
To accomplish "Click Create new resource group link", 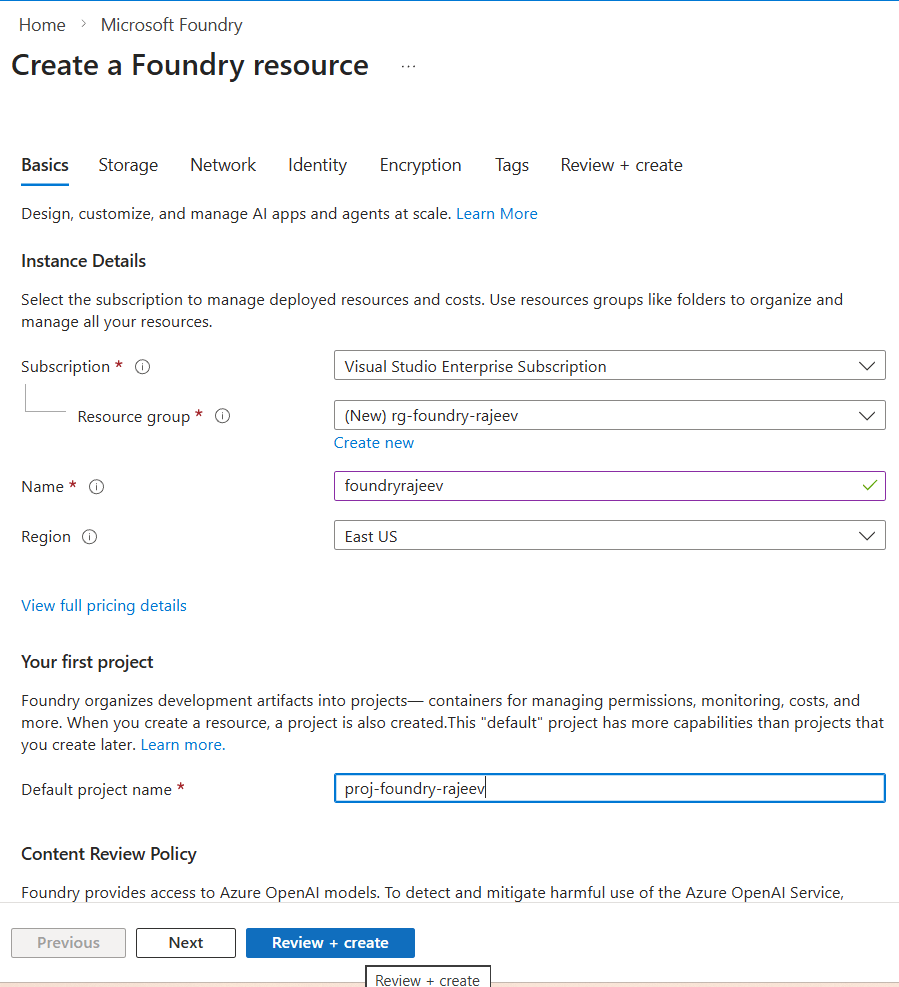I will tap(373, 443).
